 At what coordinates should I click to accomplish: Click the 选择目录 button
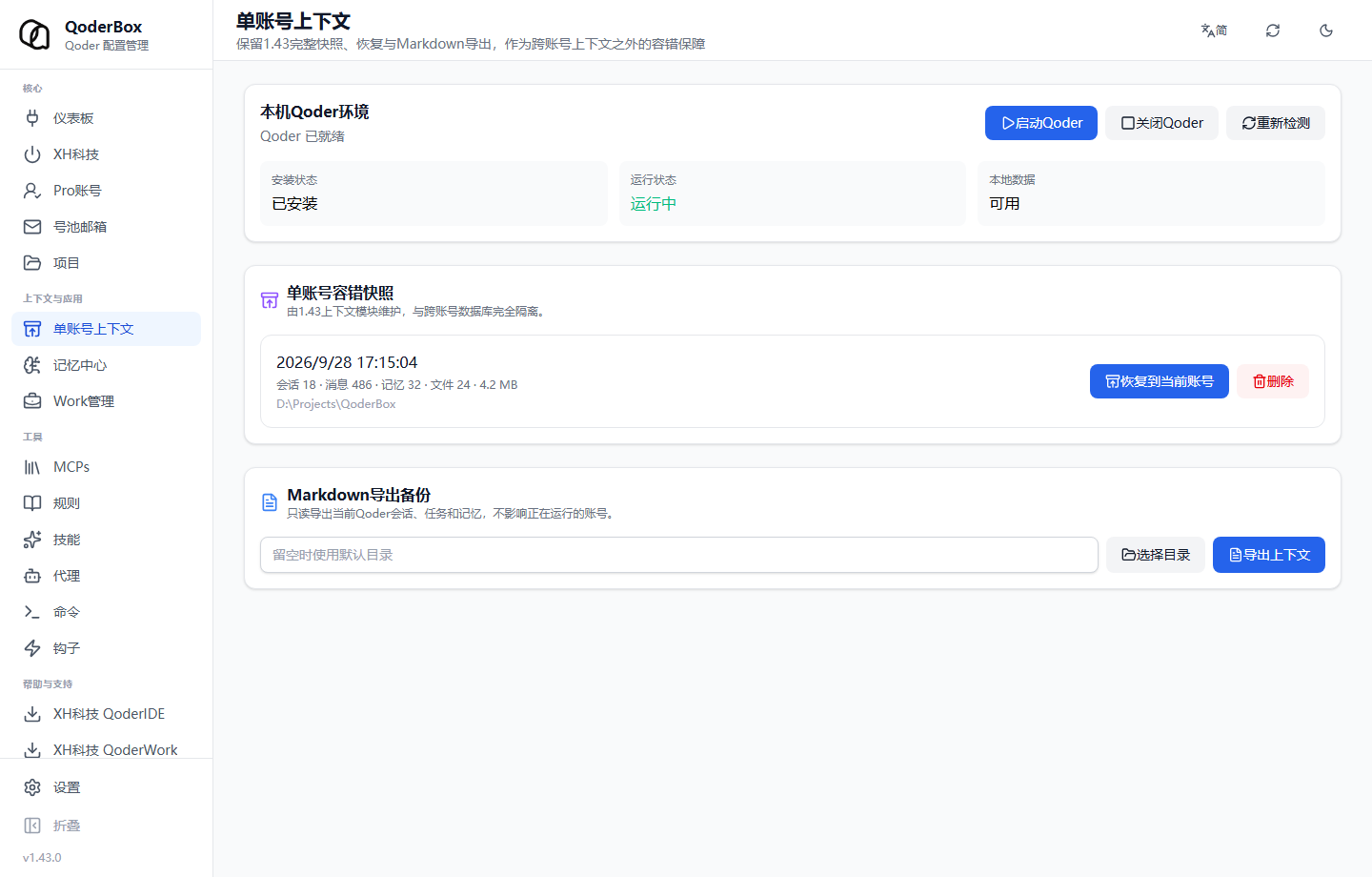(1156, 555)
